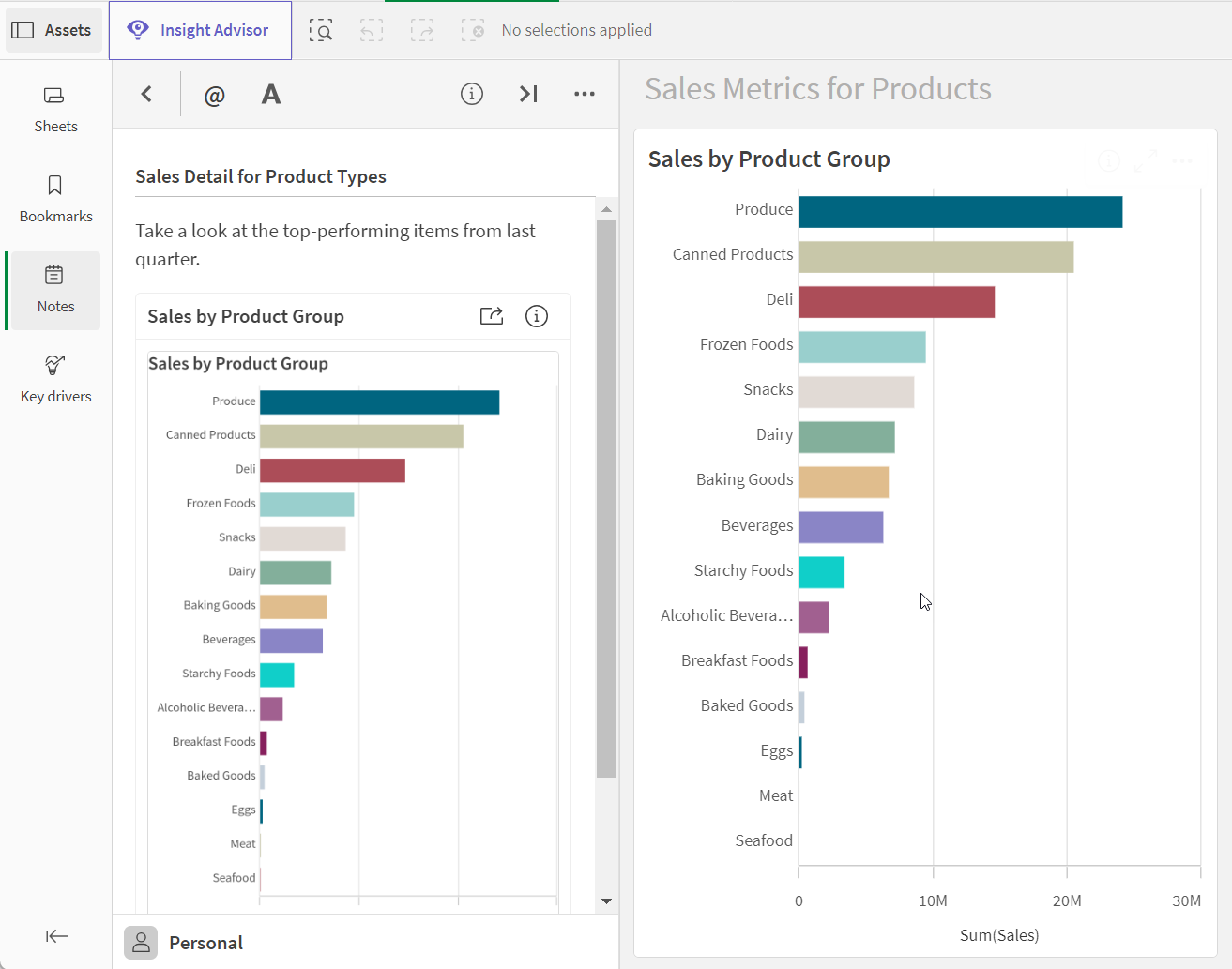Click Breakfast Foods label in main chart
This screenshot has width=1232, height=969.
pyautogui.click(x=737, y=660)
